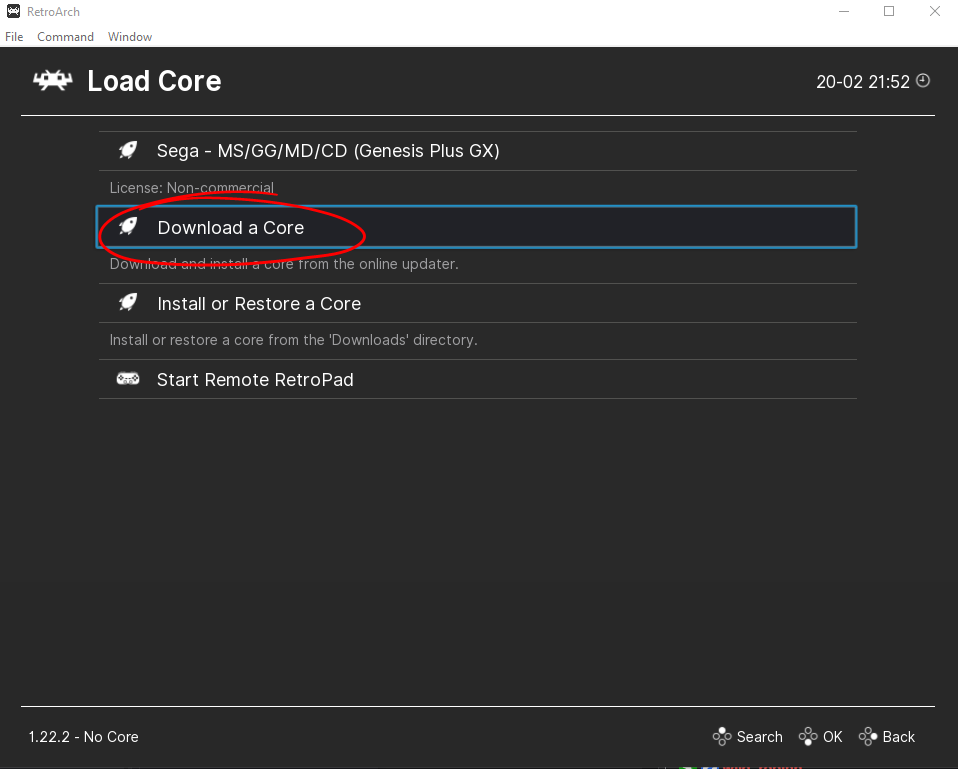Click the rocket icon beside Genesis Plus GX
Viewport: 958px width, 769px height.
127,150
